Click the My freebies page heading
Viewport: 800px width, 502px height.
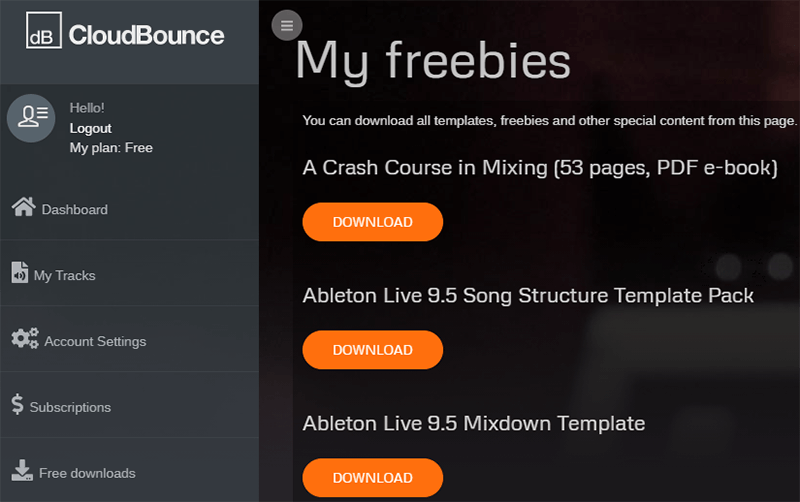(x=433, y=61)
